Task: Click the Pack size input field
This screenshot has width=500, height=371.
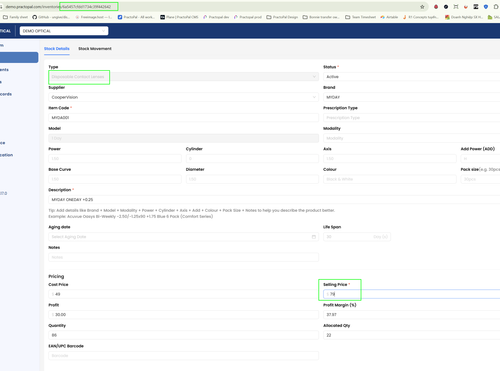Action: (480, 179)
